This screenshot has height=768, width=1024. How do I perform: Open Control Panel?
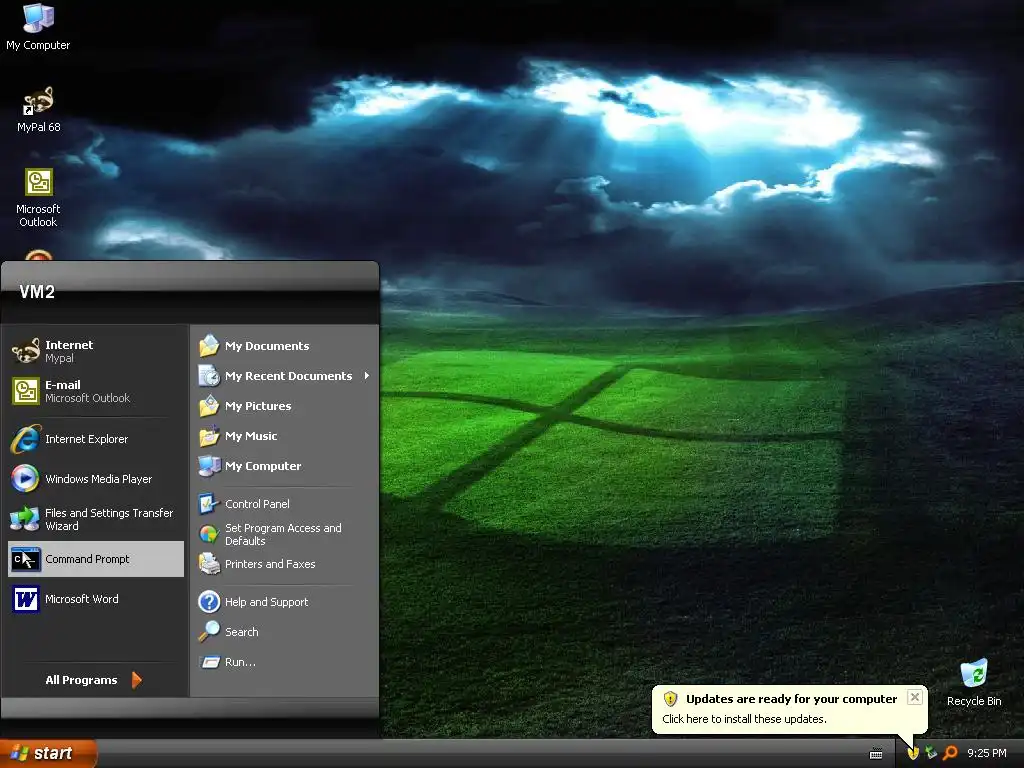tap(285, 504)
